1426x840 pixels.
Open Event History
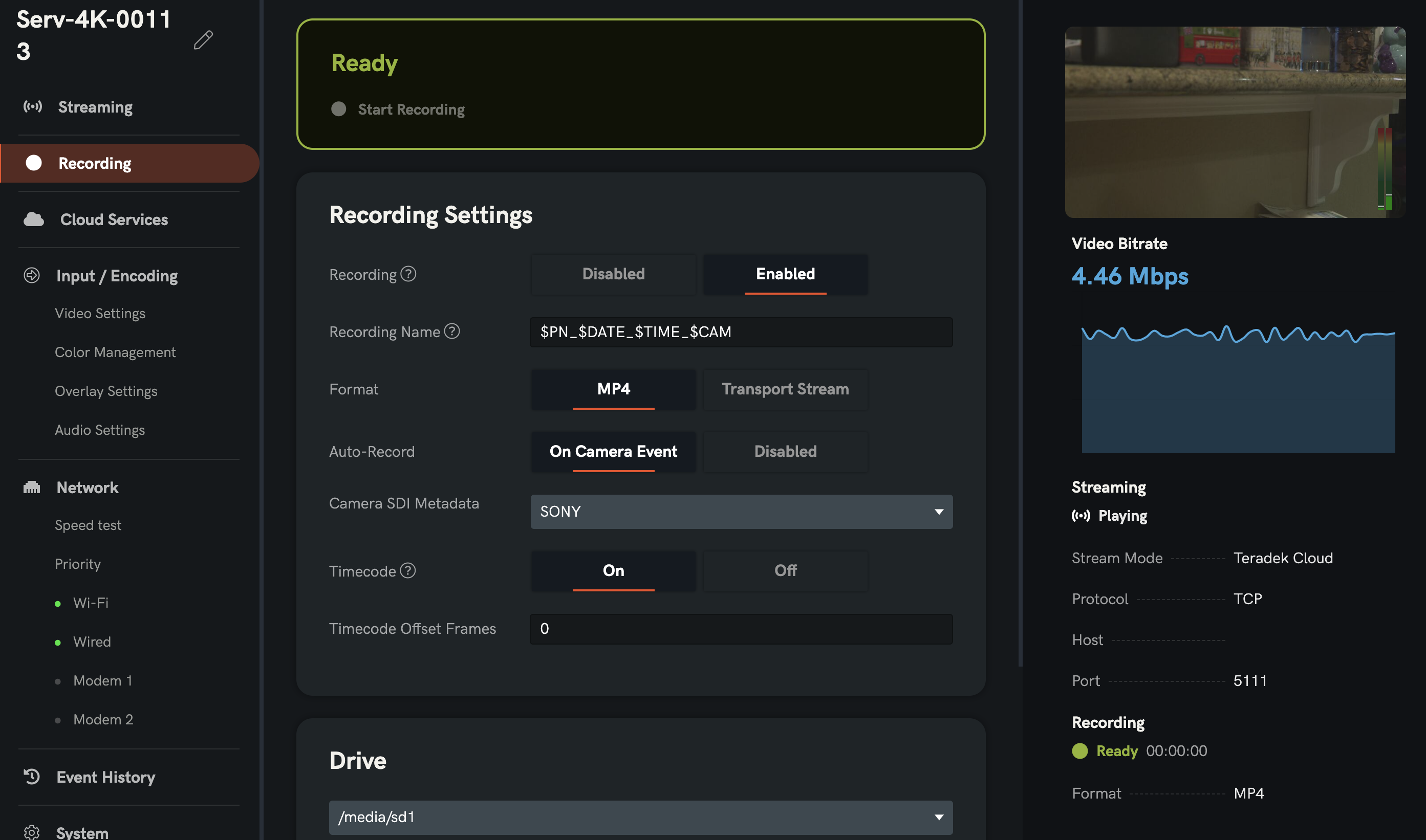tap(105, 777)
